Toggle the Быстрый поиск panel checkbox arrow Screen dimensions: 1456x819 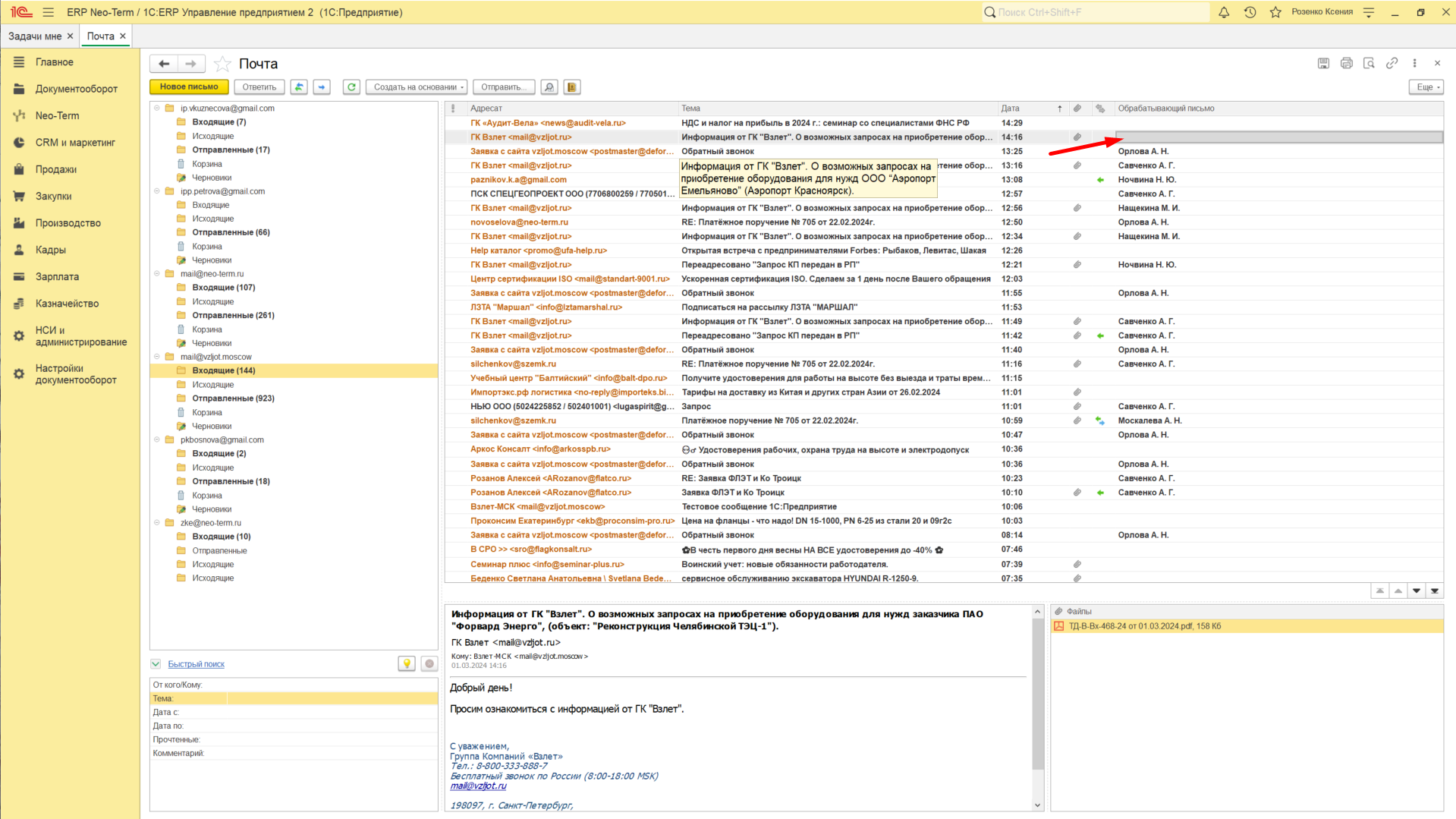156,664
